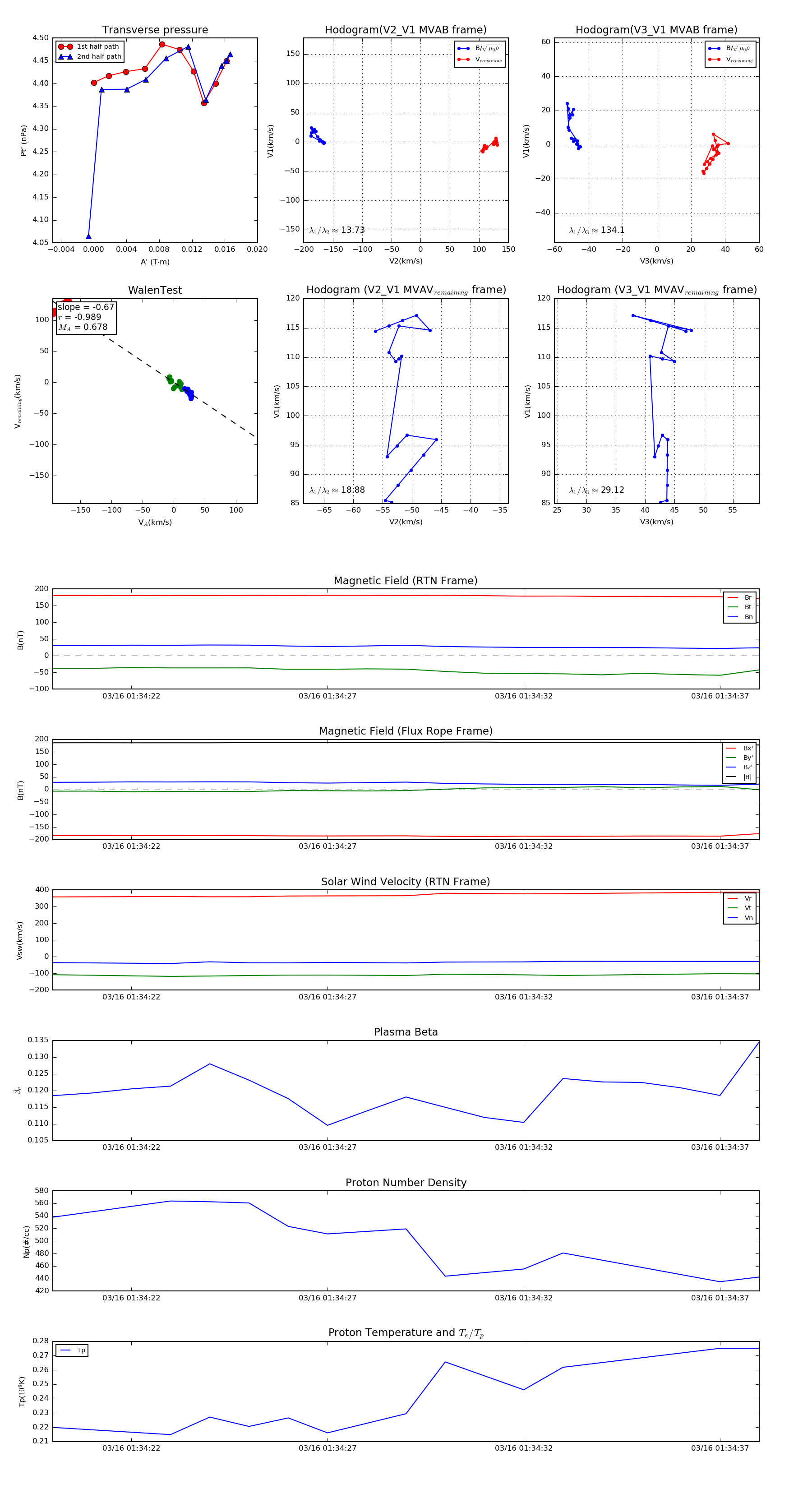
Task: Click the "V_A(km/s)" x-axis label
Action: [155, 523]
